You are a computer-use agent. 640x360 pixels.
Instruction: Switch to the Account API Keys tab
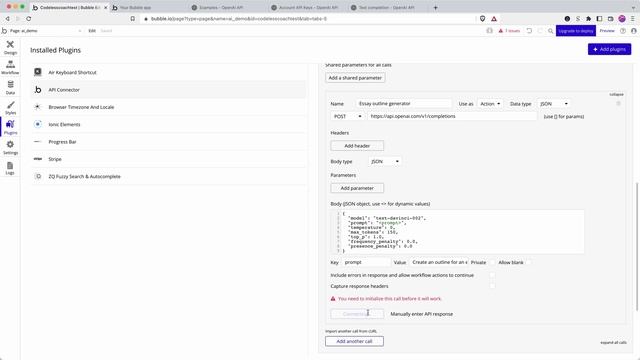tap(307, 7)
